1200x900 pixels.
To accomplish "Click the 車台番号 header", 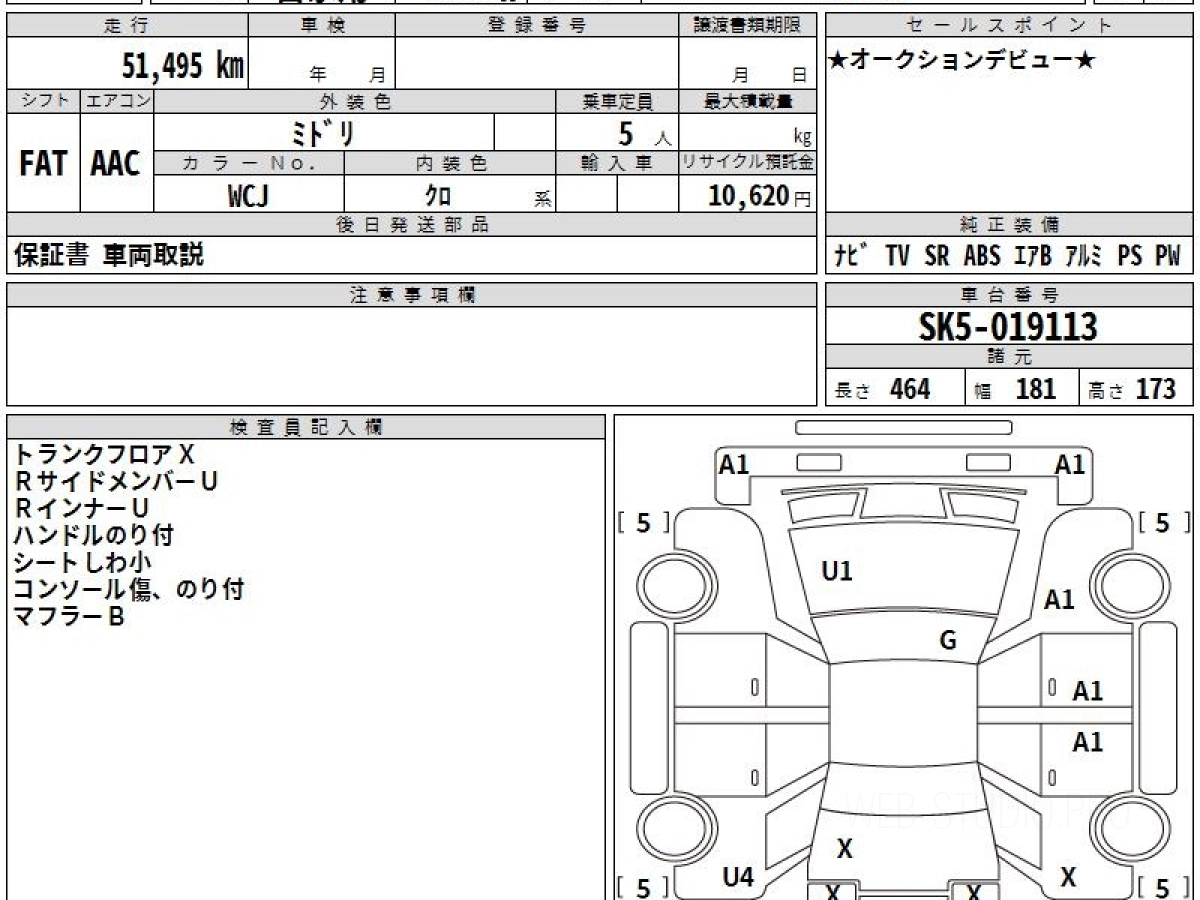I will click(1010, 295).
